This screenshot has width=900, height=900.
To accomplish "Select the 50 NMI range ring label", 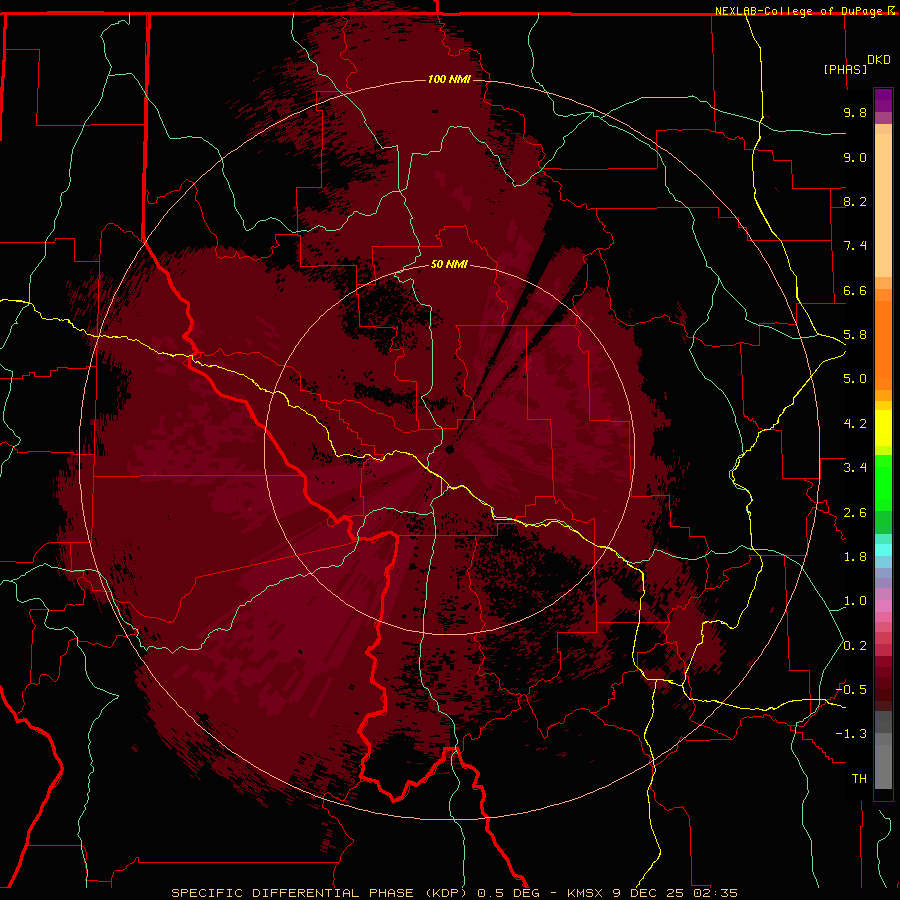I will pyautogui.click(x=449, y=264).
